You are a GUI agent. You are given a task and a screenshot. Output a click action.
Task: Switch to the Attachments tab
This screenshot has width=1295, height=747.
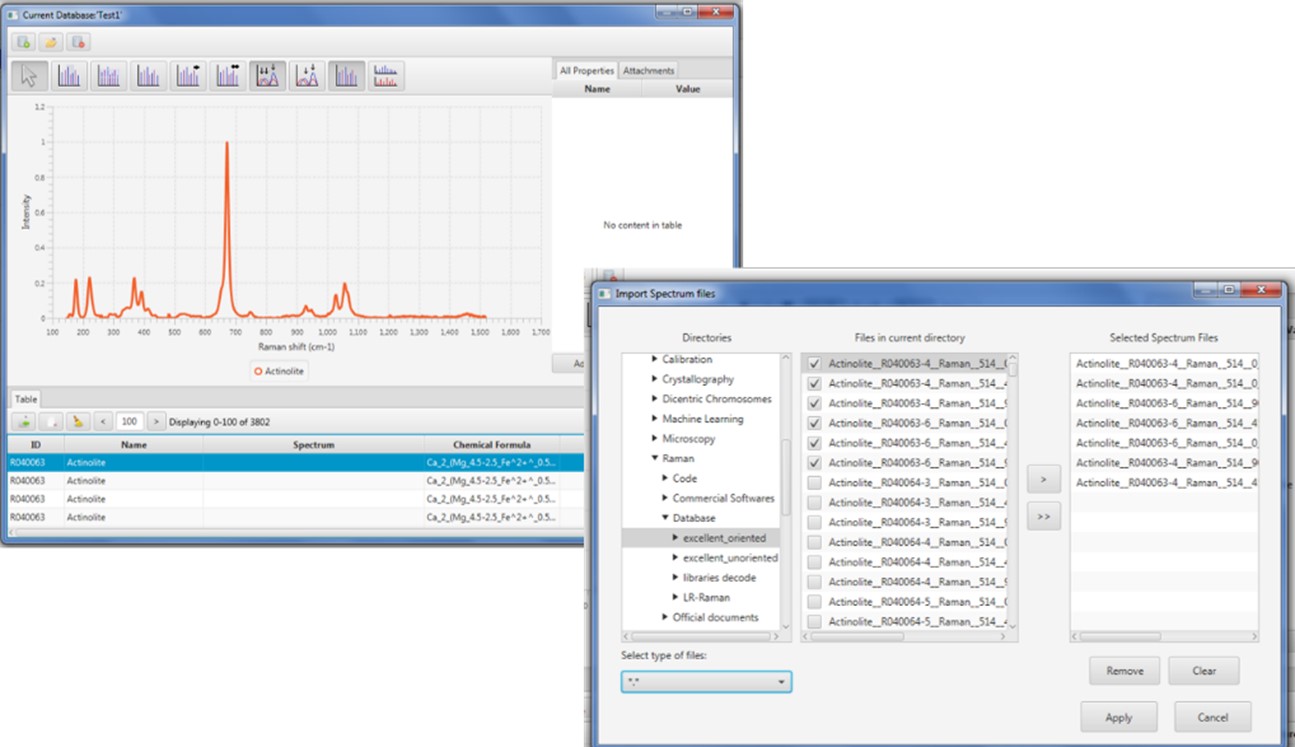(648, 70)
